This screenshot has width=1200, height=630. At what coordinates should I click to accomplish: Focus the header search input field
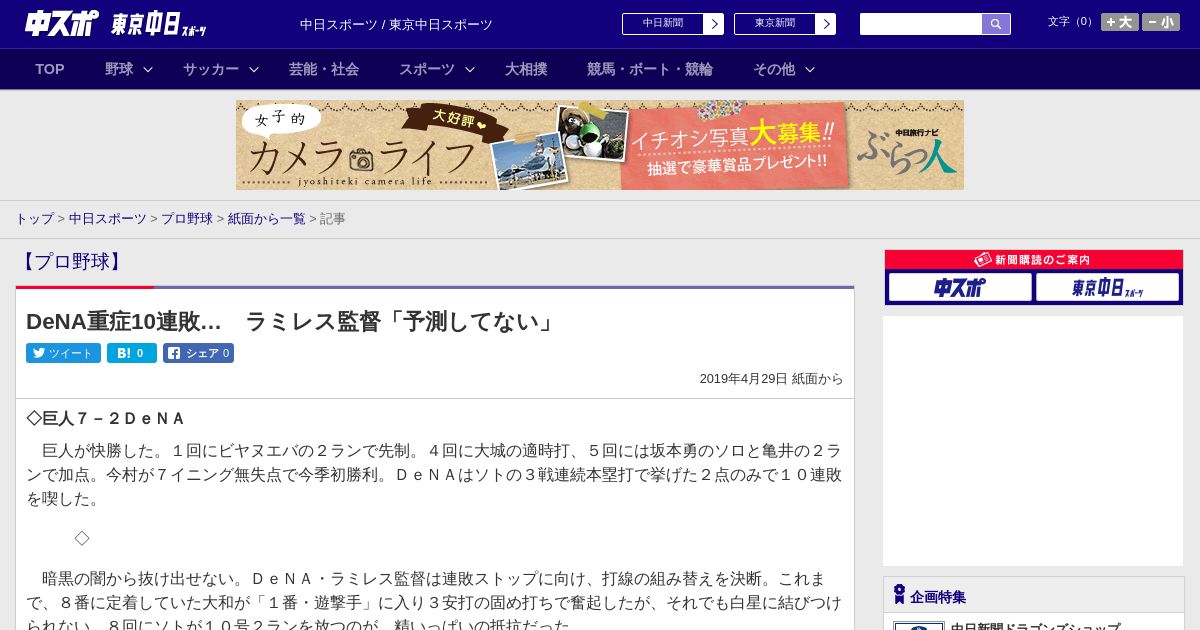tap(921, 24)
